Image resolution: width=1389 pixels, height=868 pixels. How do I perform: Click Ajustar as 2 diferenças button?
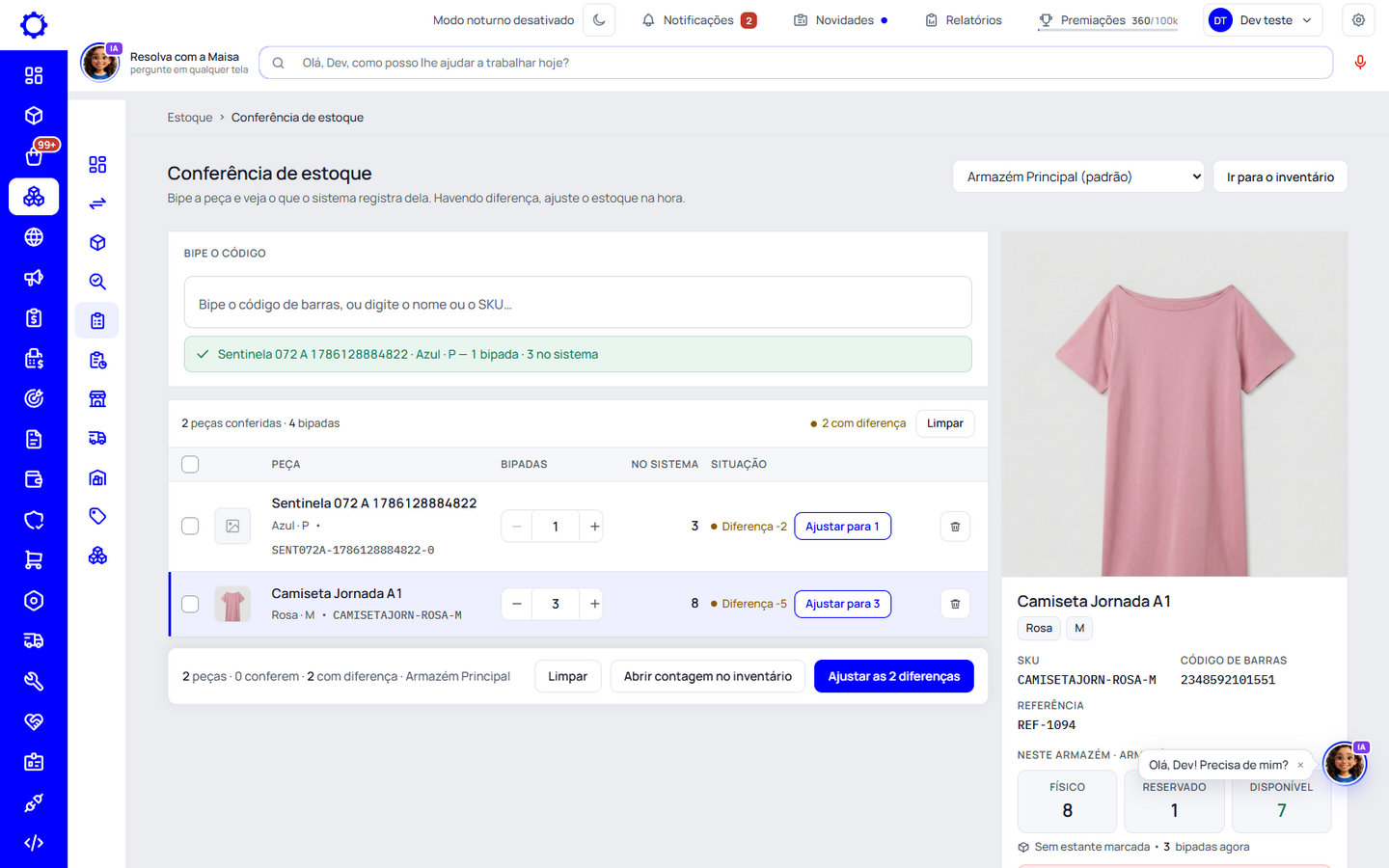893,676
